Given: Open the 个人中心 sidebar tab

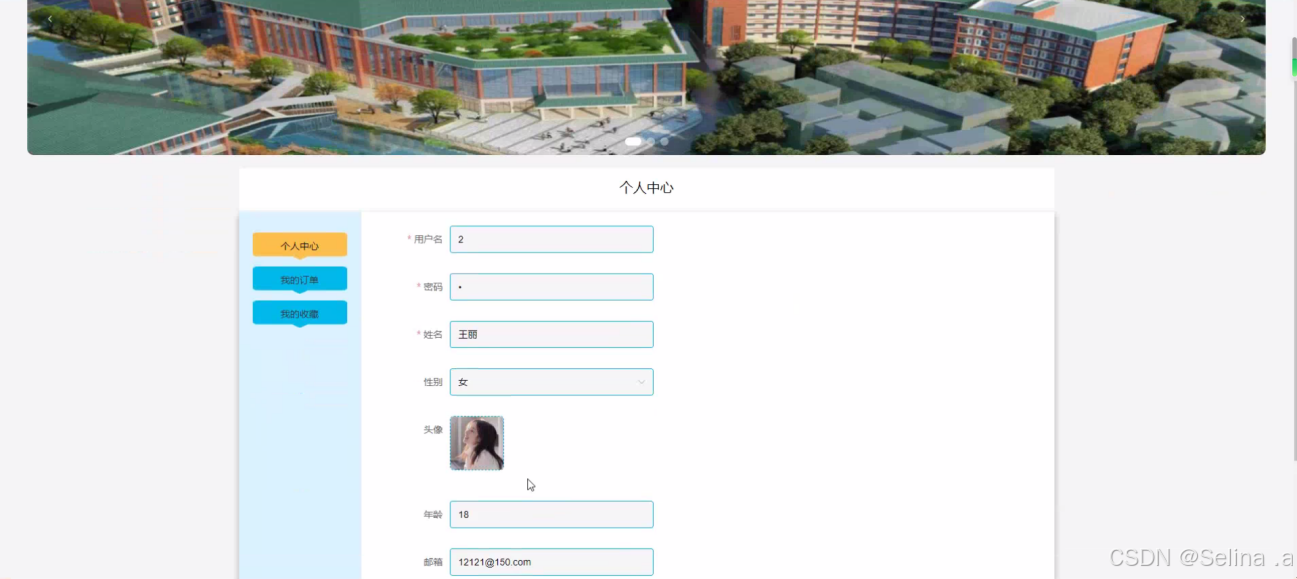Looking at the screenshot, I should [300, 245].
